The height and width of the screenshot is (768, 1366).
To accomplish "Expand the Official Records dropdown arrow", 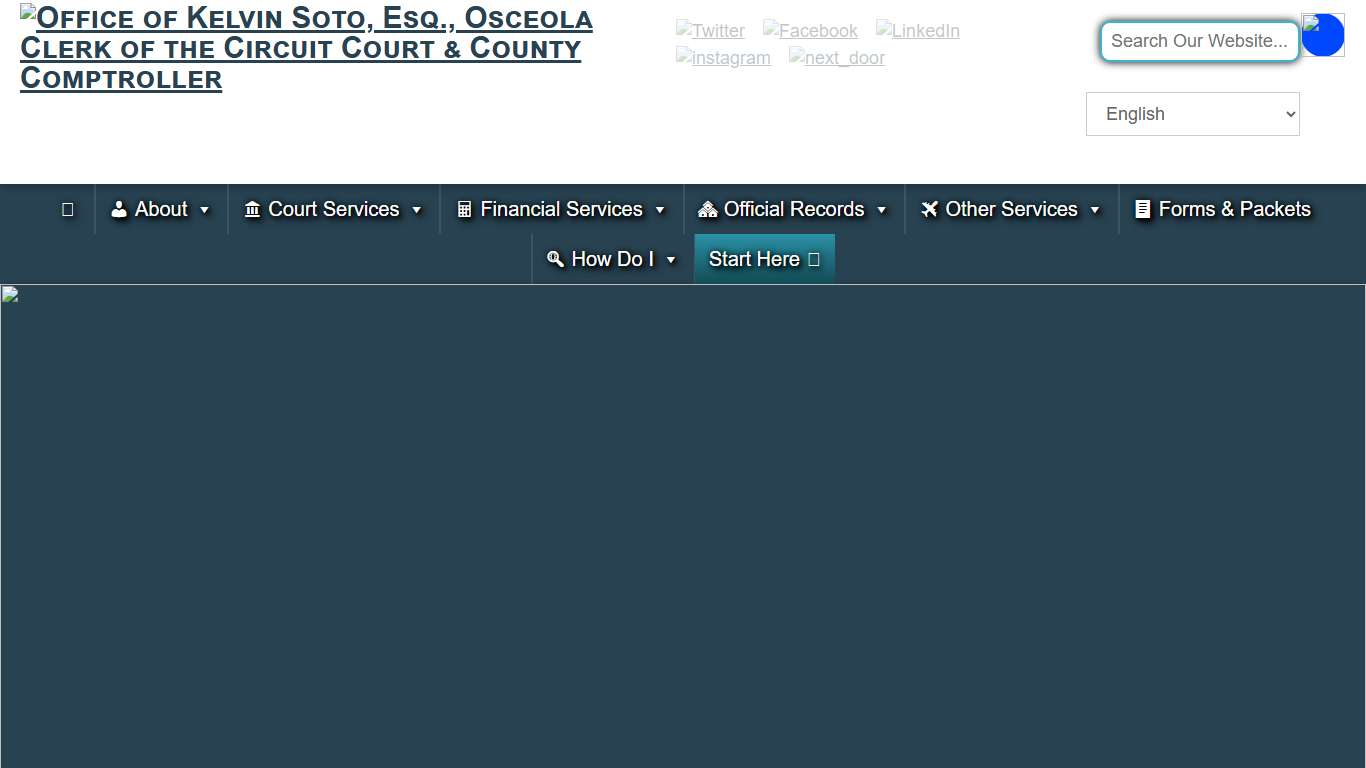I will [882, 210].
